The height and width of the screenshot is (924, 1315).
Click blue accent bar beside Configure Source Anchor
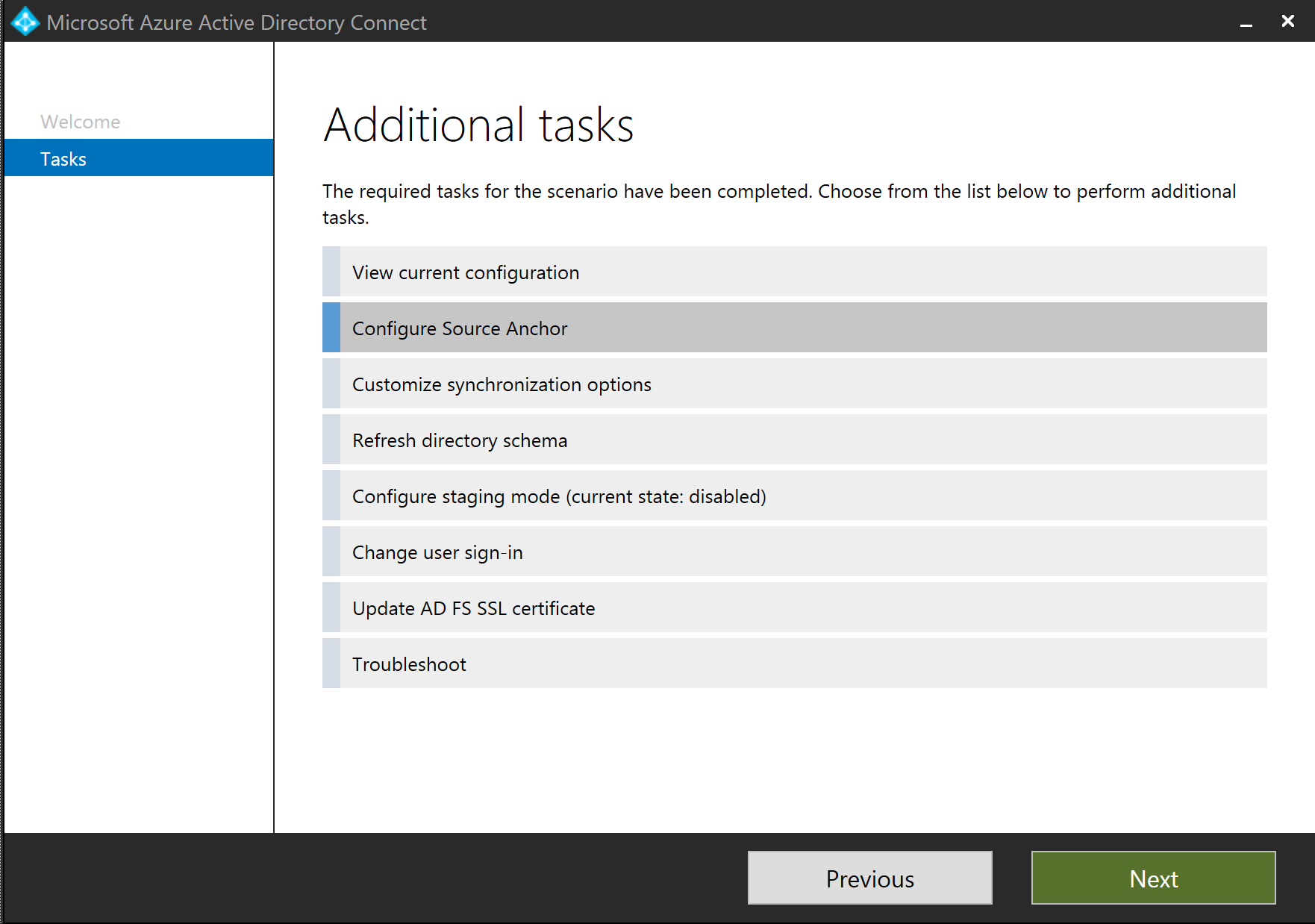(331, 328)
